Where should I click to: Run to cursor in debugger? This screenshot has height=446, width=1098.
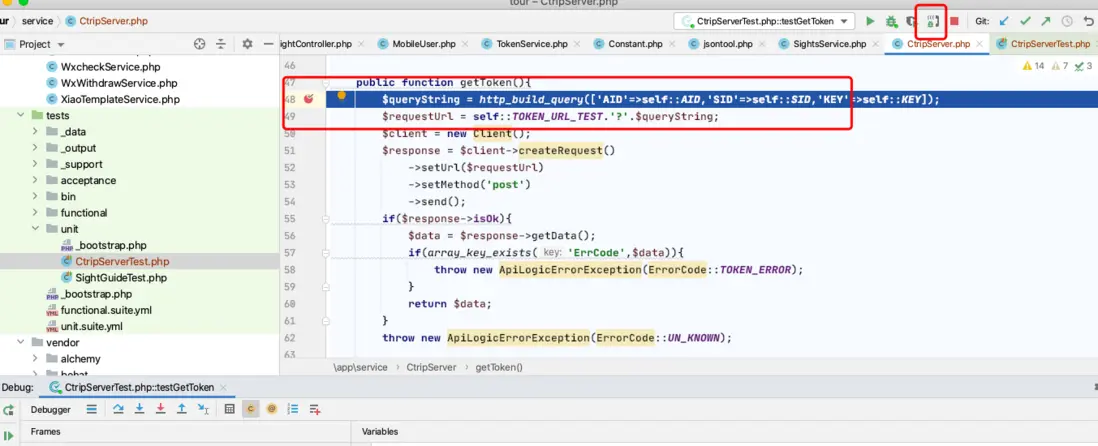[202, 410]
